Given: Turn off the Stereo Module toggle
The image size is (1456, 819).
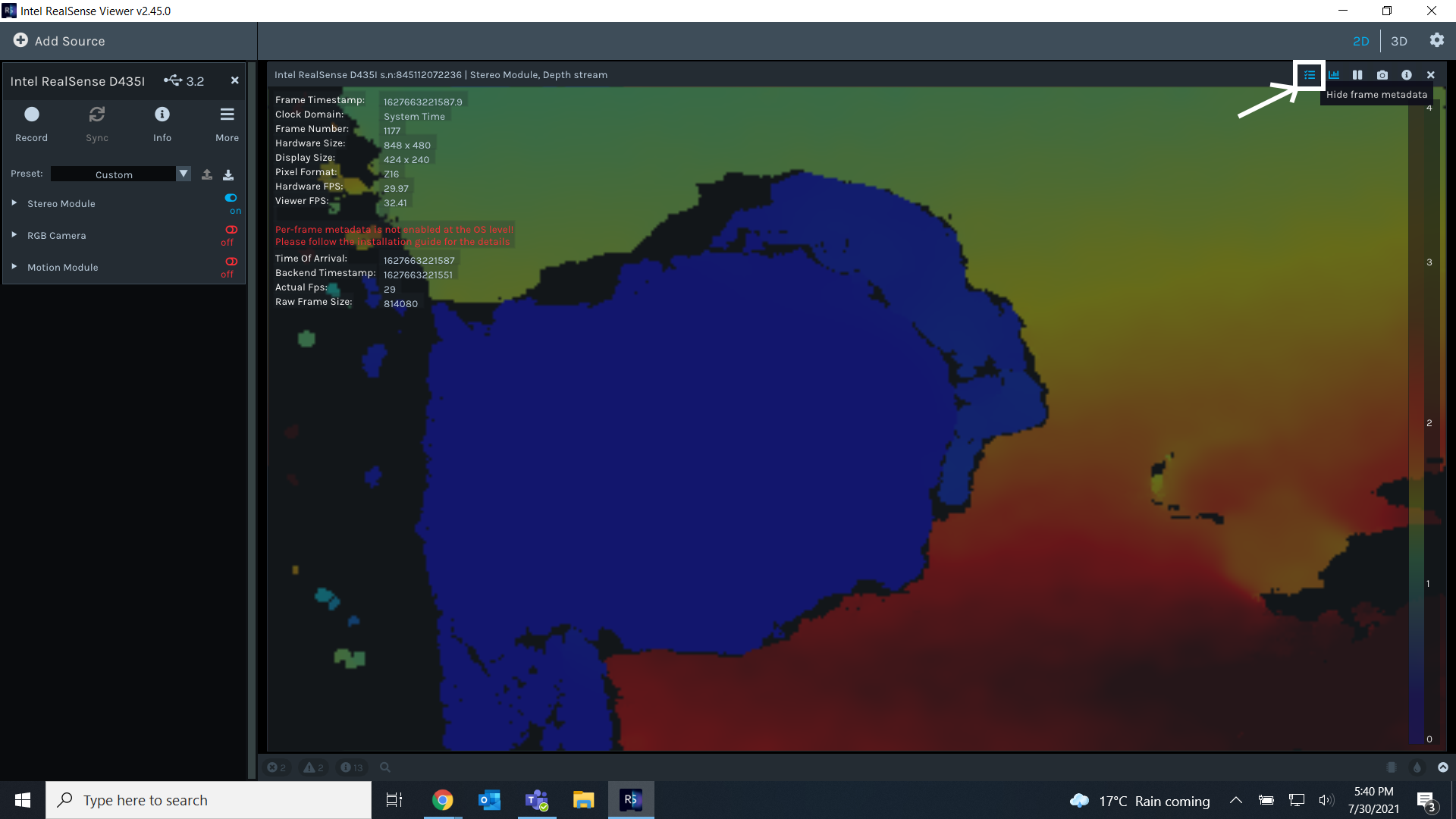Looking at the screenshot, I should click(x=231, y=198).
